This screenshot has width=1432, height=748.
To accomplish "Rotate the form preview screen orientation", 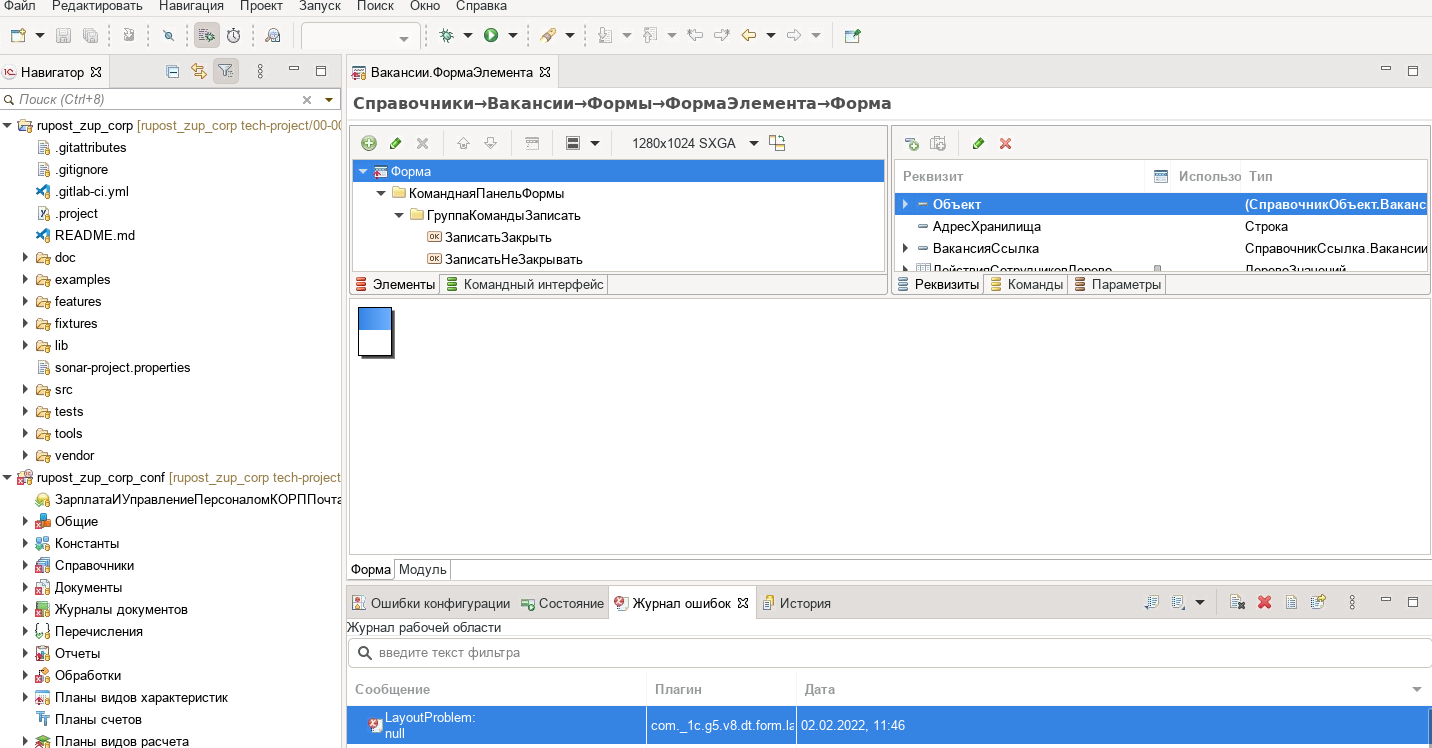I will (777, 143).
